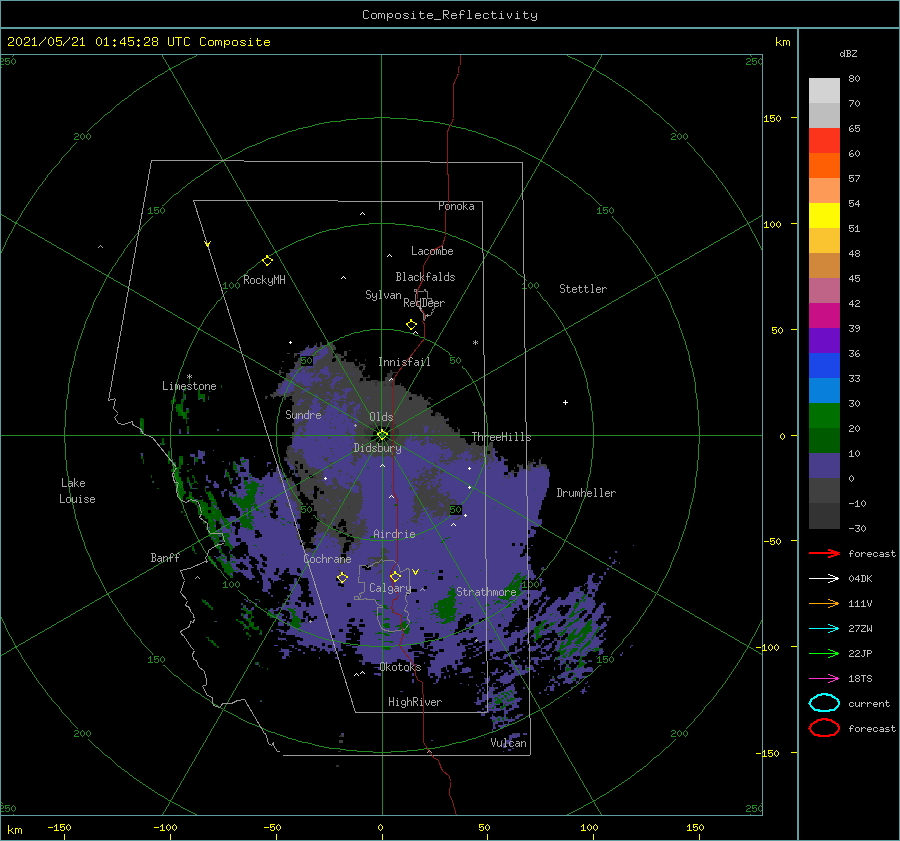Click the Lake Louise label

pyautogui.click(x=77, y=491)
